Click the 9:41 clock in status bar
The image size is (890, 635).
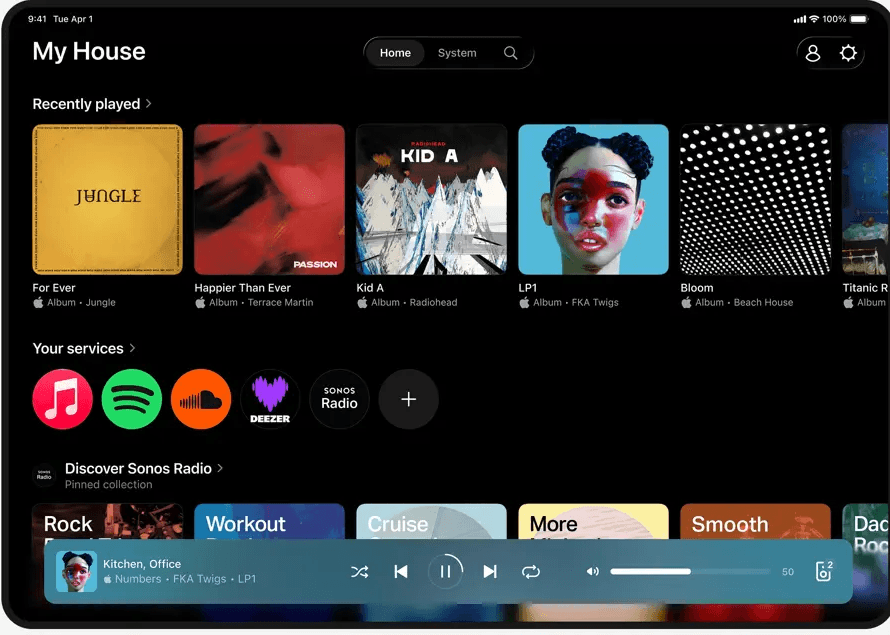pos(37,19)
